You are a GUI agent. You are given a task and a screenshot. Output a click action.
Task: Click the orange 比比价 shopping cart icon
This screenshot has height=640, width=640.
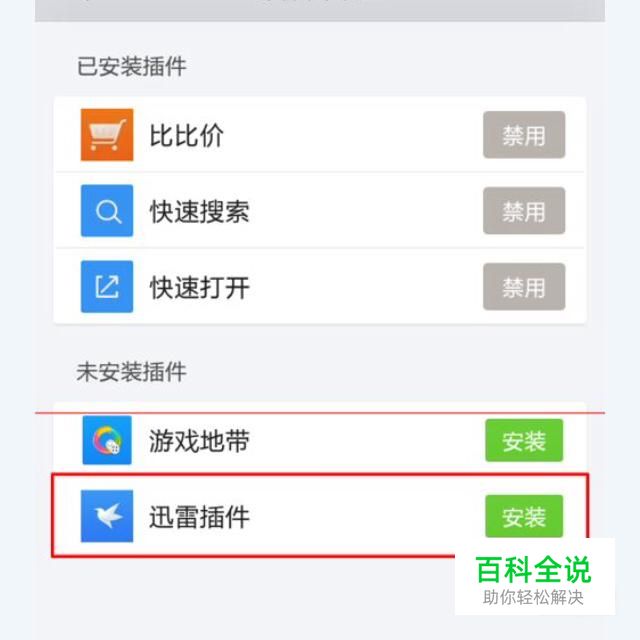[107, 135]
